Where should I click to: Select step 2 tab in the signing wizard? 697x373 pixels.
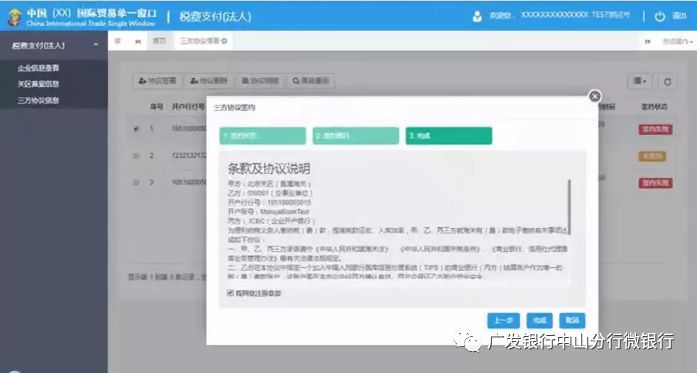[x=356, y=136]
